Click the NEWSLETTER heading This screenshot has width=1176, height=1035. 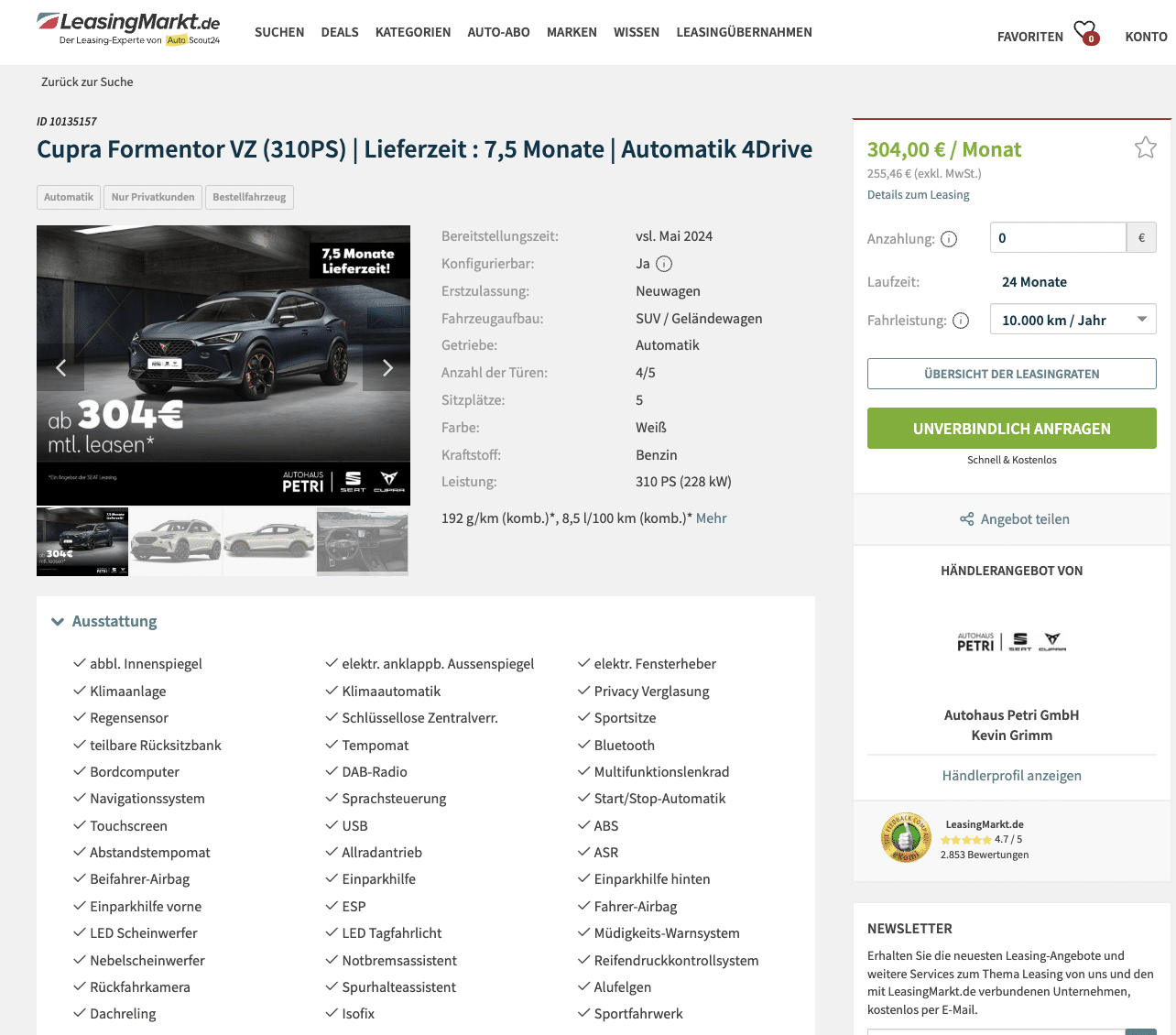[x=909, y=929]
